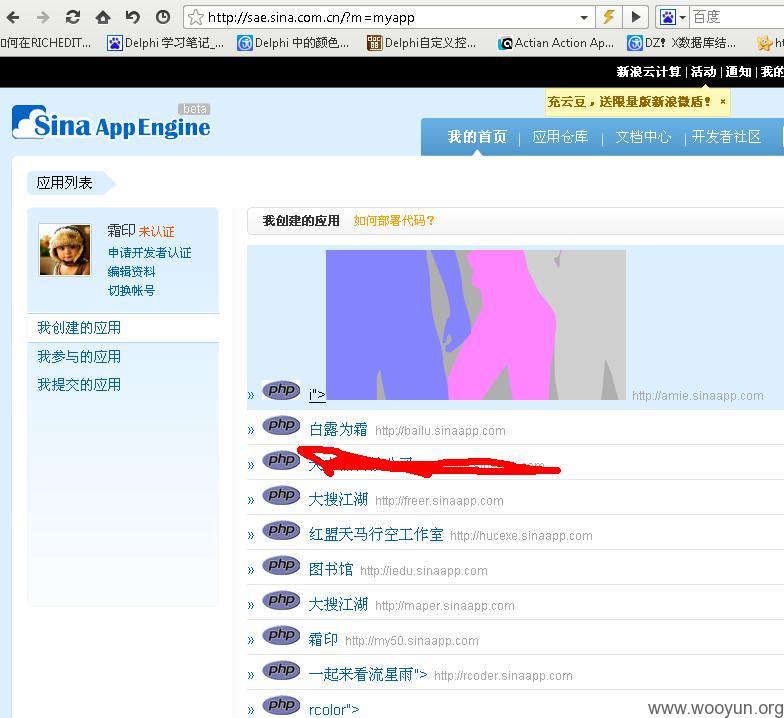Click 切换帐号 link
This screenshot has height=718, width=784.
[132, 290]
